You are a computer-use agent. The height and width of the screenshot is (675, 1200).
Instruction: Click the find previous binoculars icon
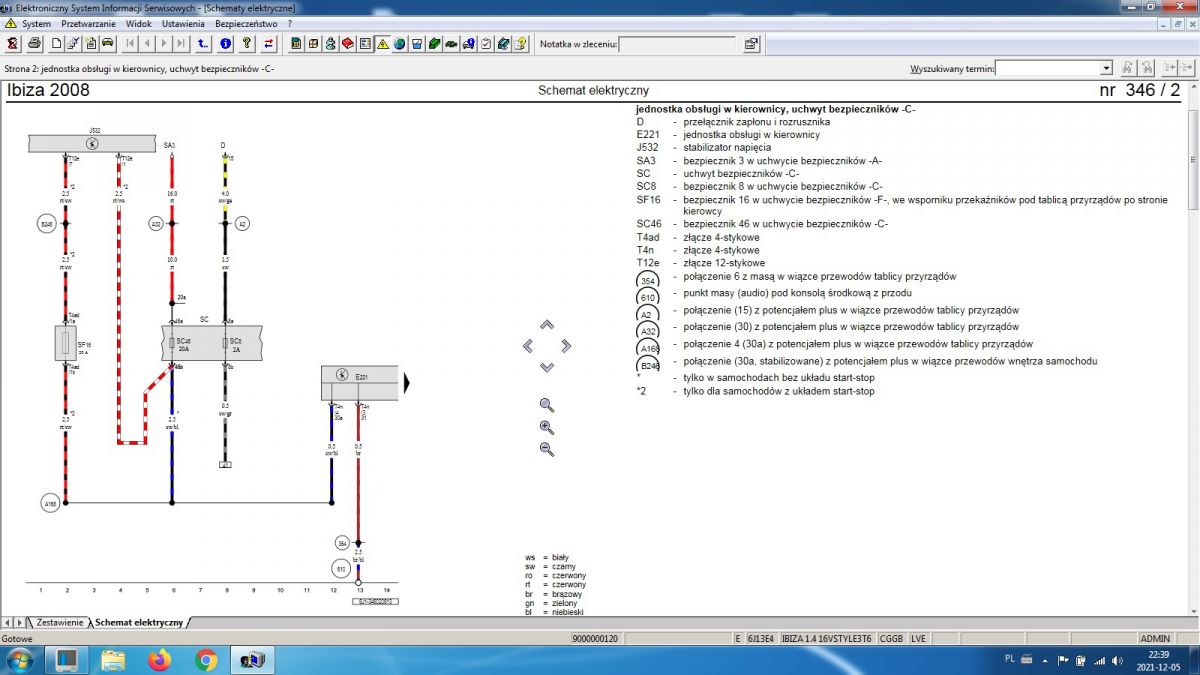tap(1148, 67)
